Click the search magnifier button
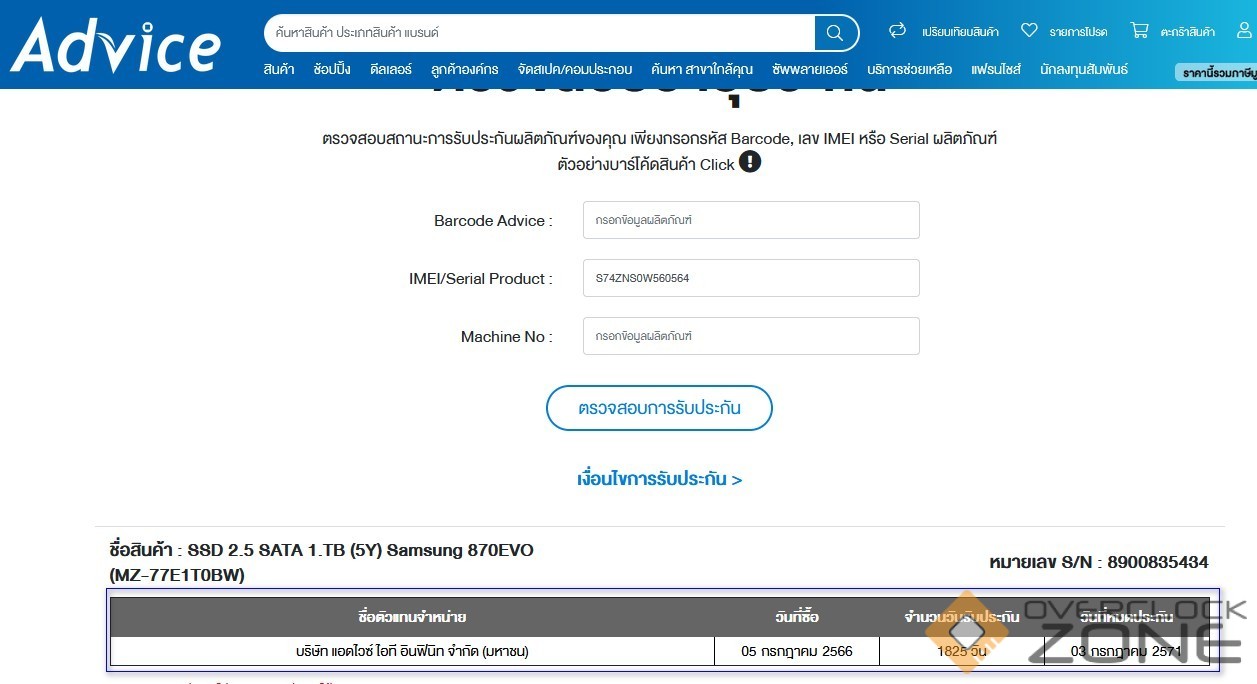 coord(835,33)
